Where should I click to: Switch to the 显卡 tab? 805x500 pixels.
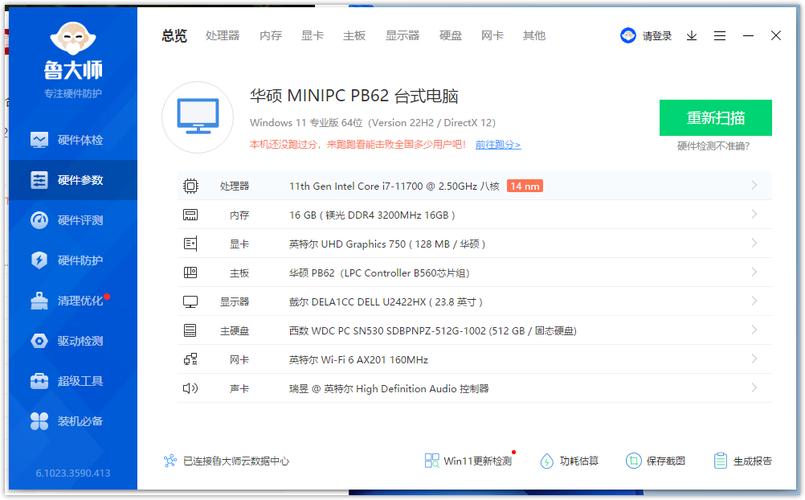[312, 35]
